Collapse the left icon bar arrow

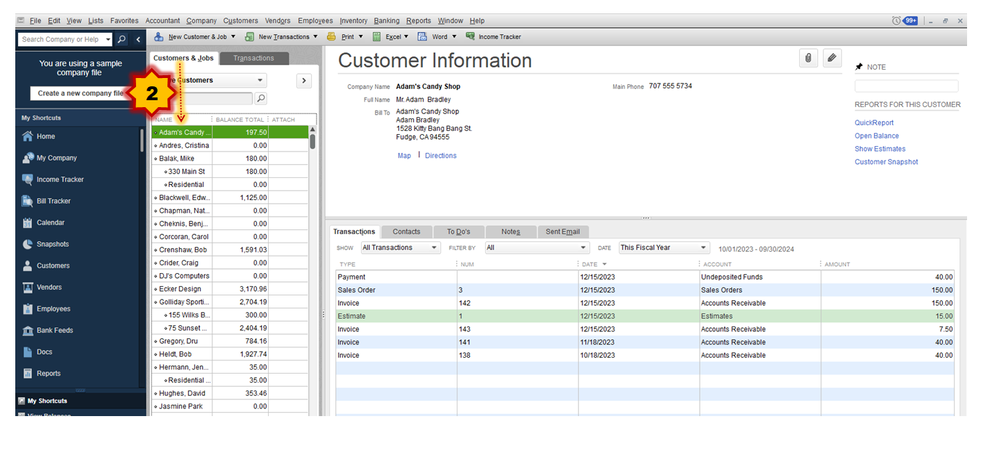click(138, 40)
